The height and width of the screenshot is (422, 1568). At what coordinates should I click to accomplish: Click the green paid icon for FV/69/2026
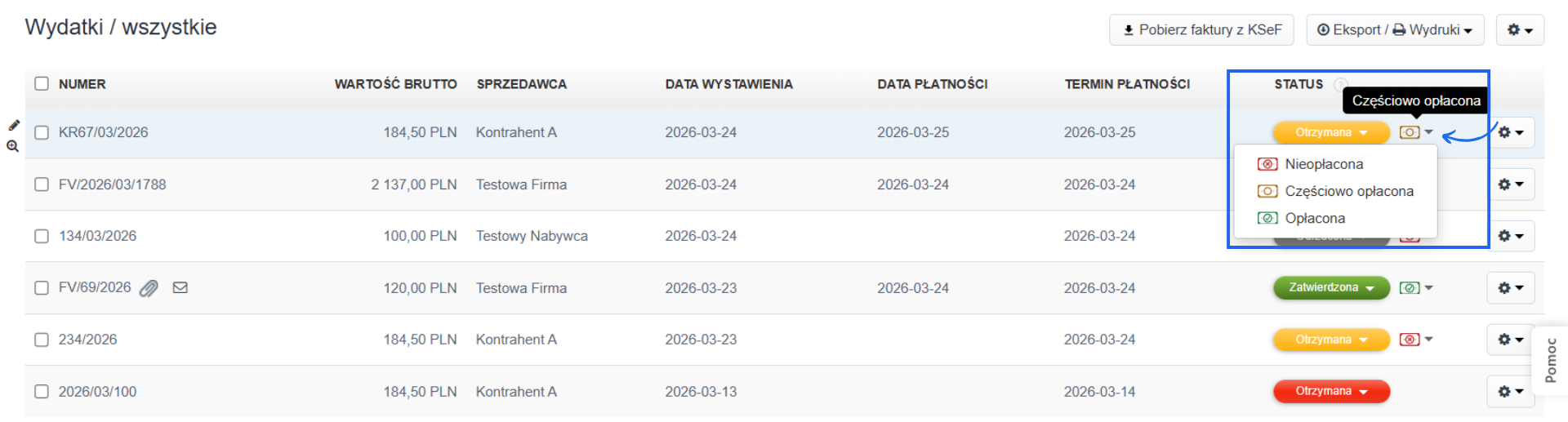(x=1410, y=288)
